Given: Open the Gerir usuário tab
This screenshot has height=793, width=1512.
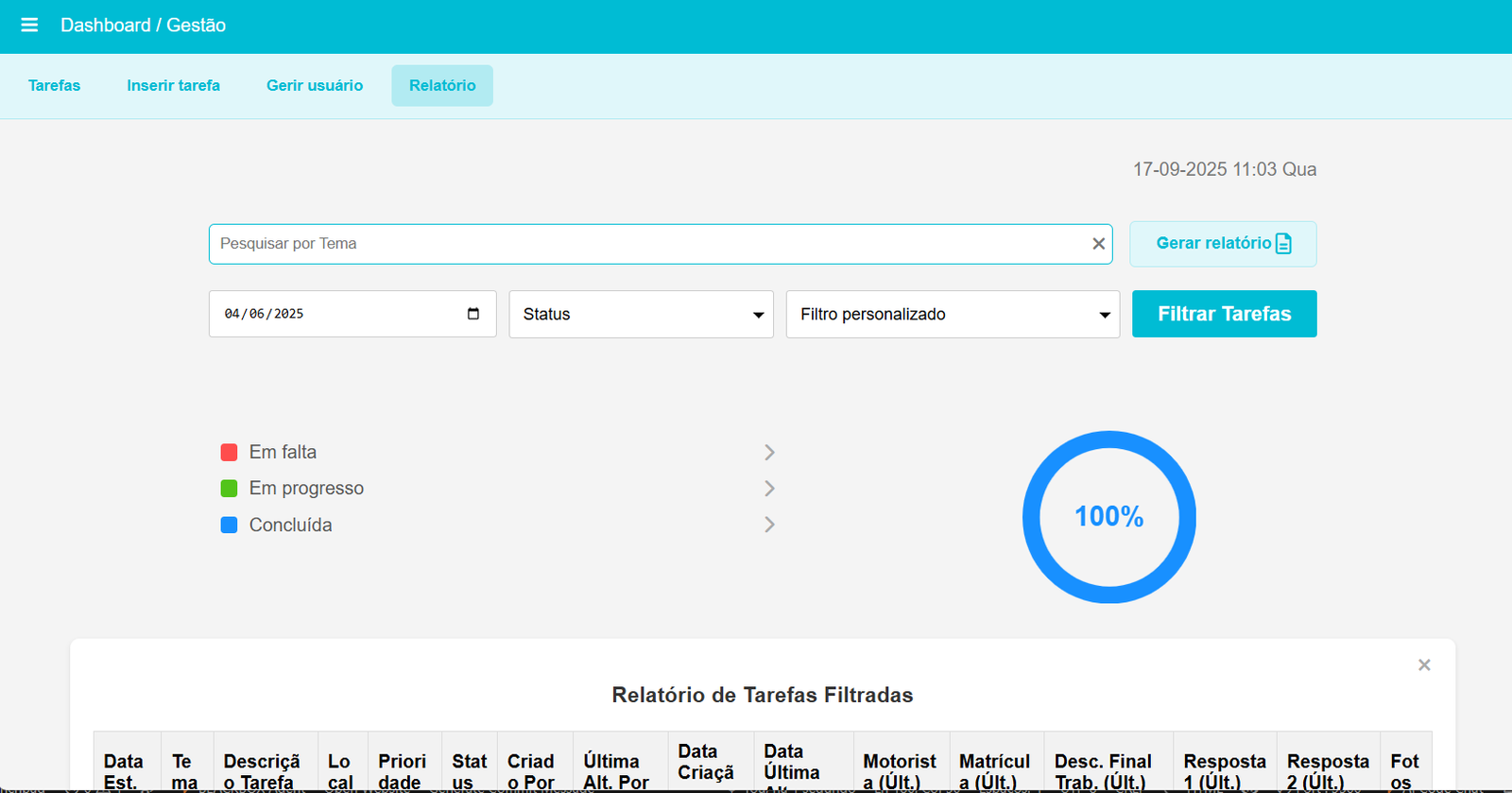Looking at the screenshot, I should [315, 86].
